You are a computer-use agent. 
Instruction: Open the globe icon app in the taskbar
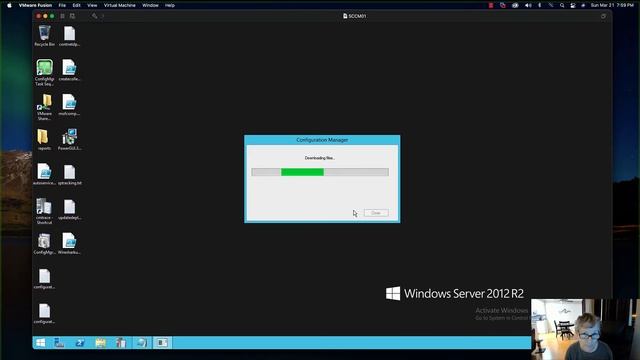coord(142,342)
